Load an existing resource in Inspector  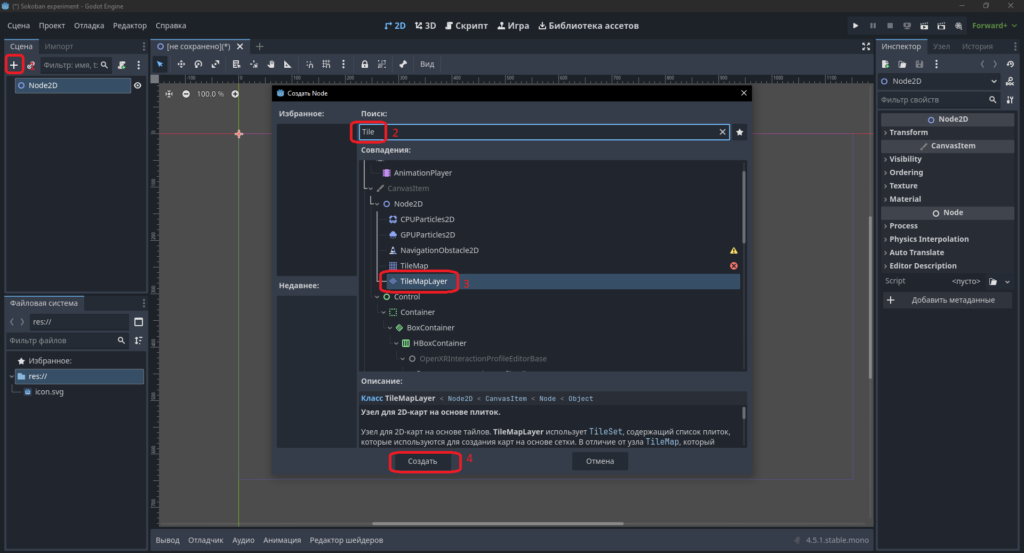(x=902, y=64)
